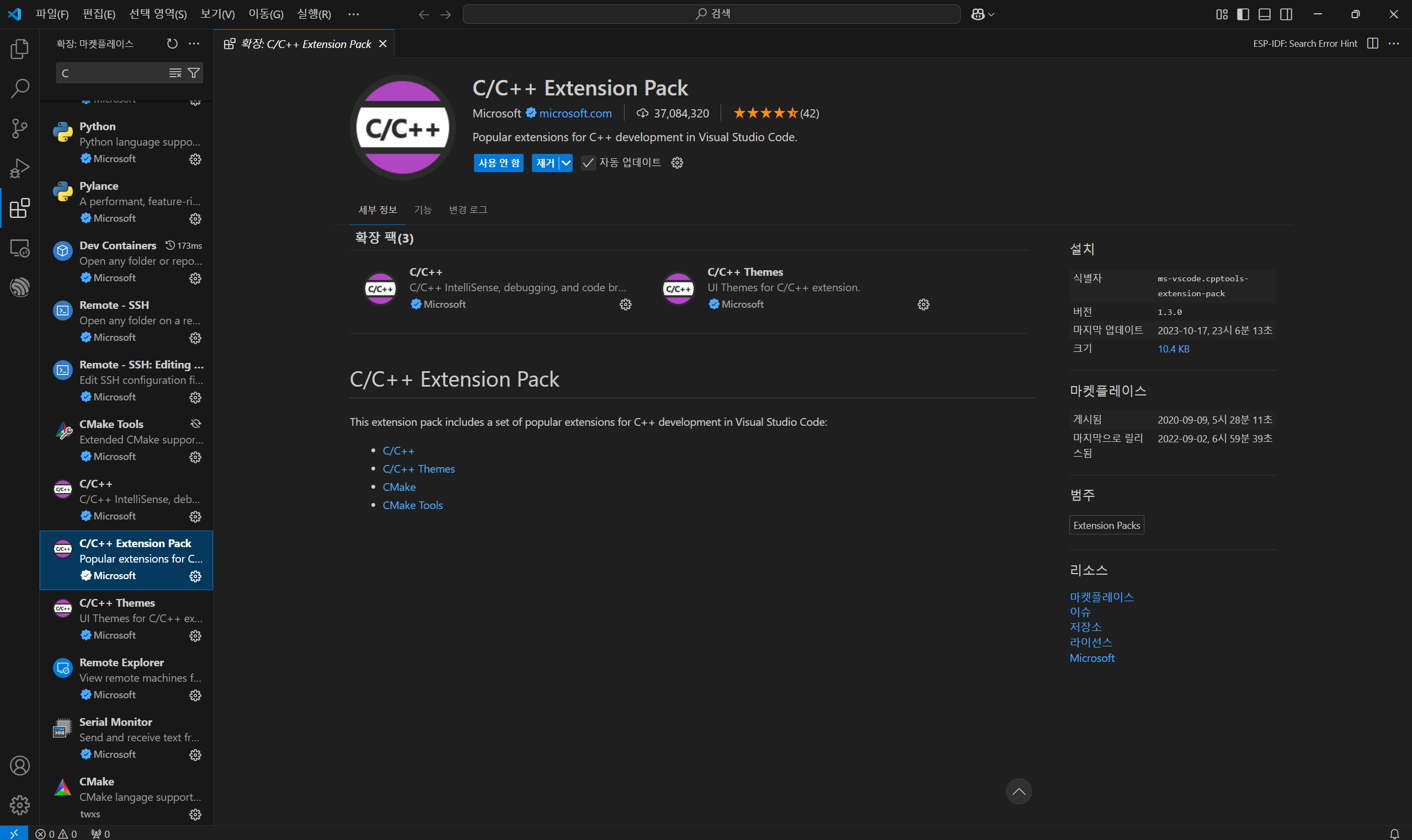Open remote window indicator in status bar
This screenshot has width=1412, height=840.
click(14, 833)
